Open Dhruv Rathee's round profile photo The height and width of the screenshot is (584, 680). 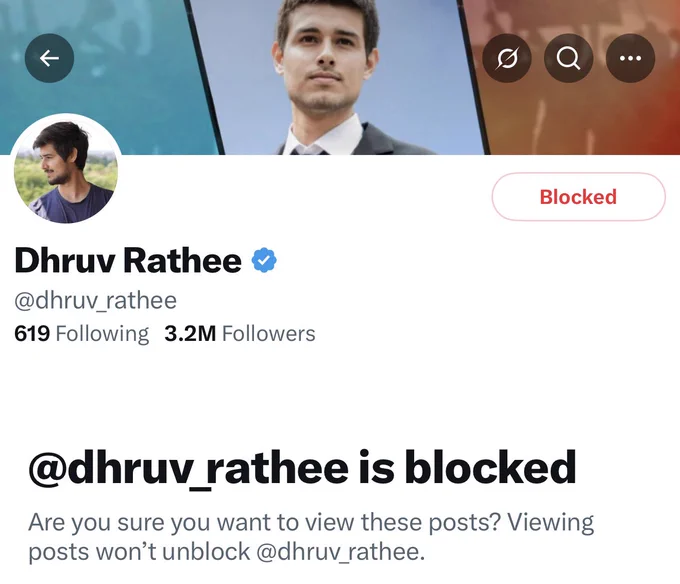coord(66,169)
